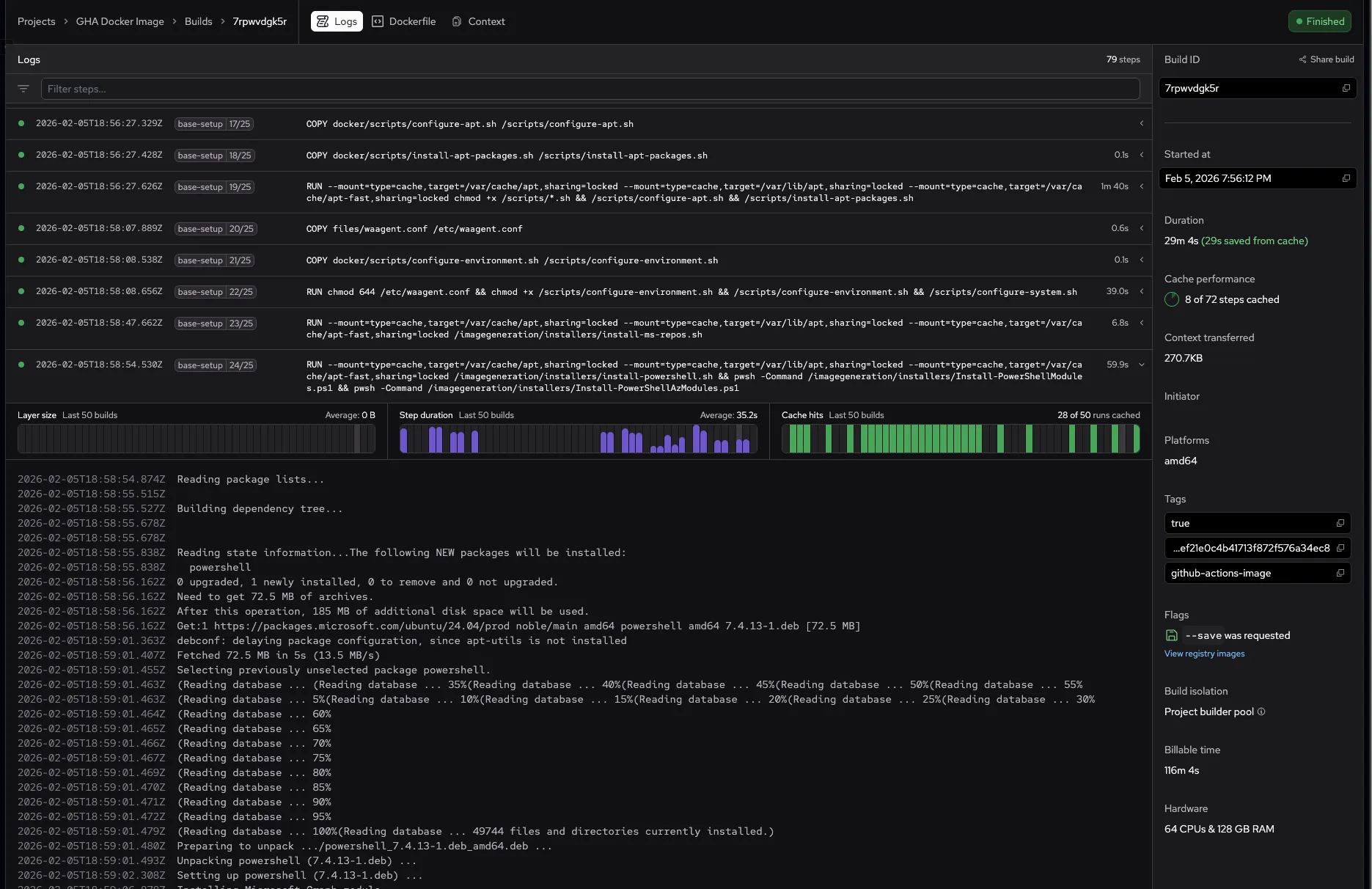The image size is (1372, 889).
Task: Click the info icon beside Project builder pool
Action: (1261, 711)
